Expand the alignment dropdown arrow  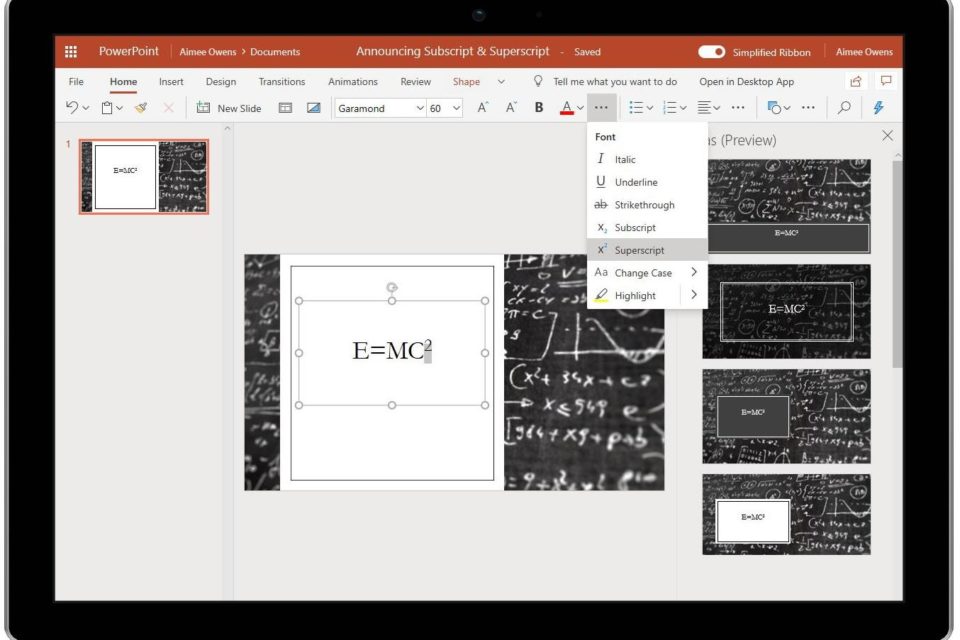pyautogui.click(x=717, y=108)
